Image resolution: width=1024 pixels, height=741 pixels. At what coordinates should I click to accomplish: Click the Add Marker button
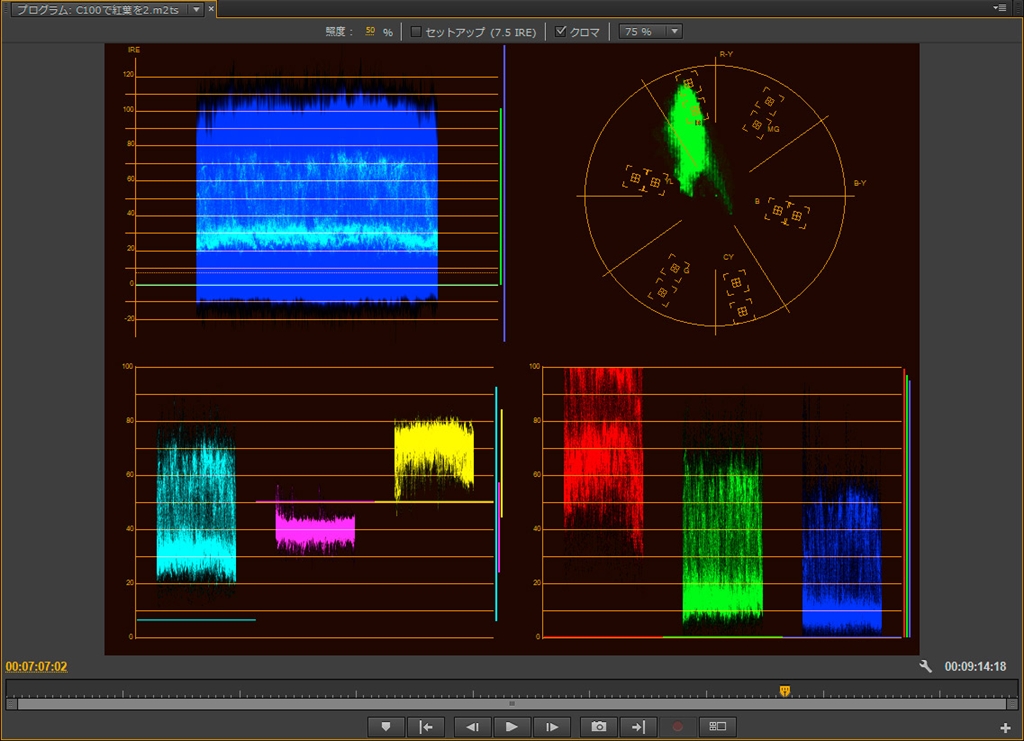pos(385,727)
